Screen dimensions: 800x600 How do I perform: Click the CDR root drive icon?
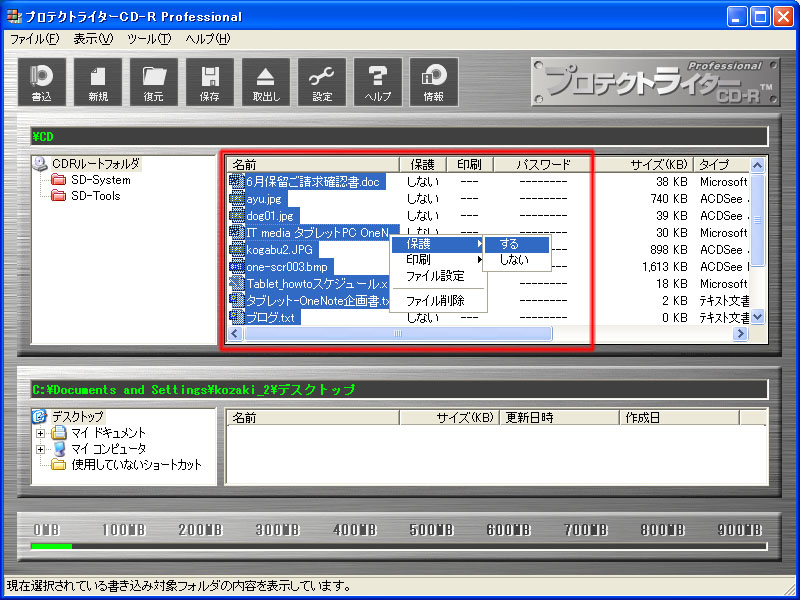tap(40, 164)
